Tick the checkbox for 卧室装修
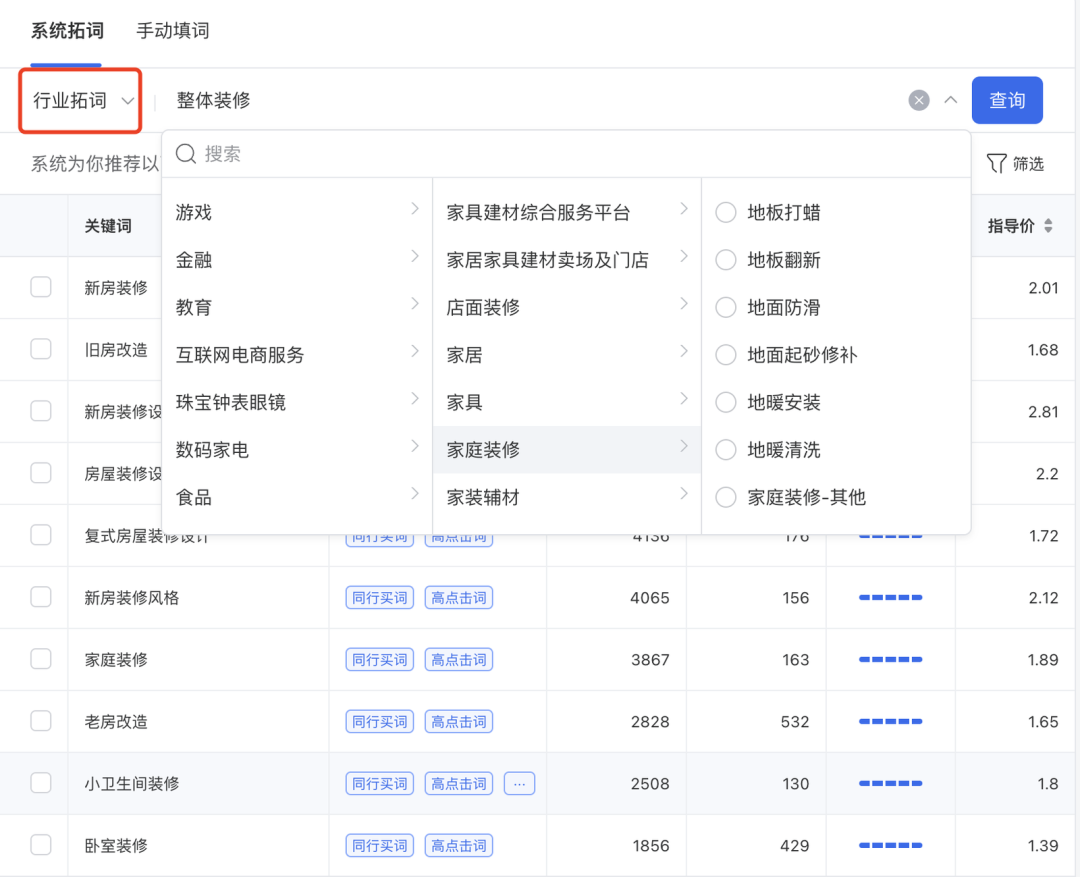This screenshot has width=1080, height=877. (x=41, y=846)
